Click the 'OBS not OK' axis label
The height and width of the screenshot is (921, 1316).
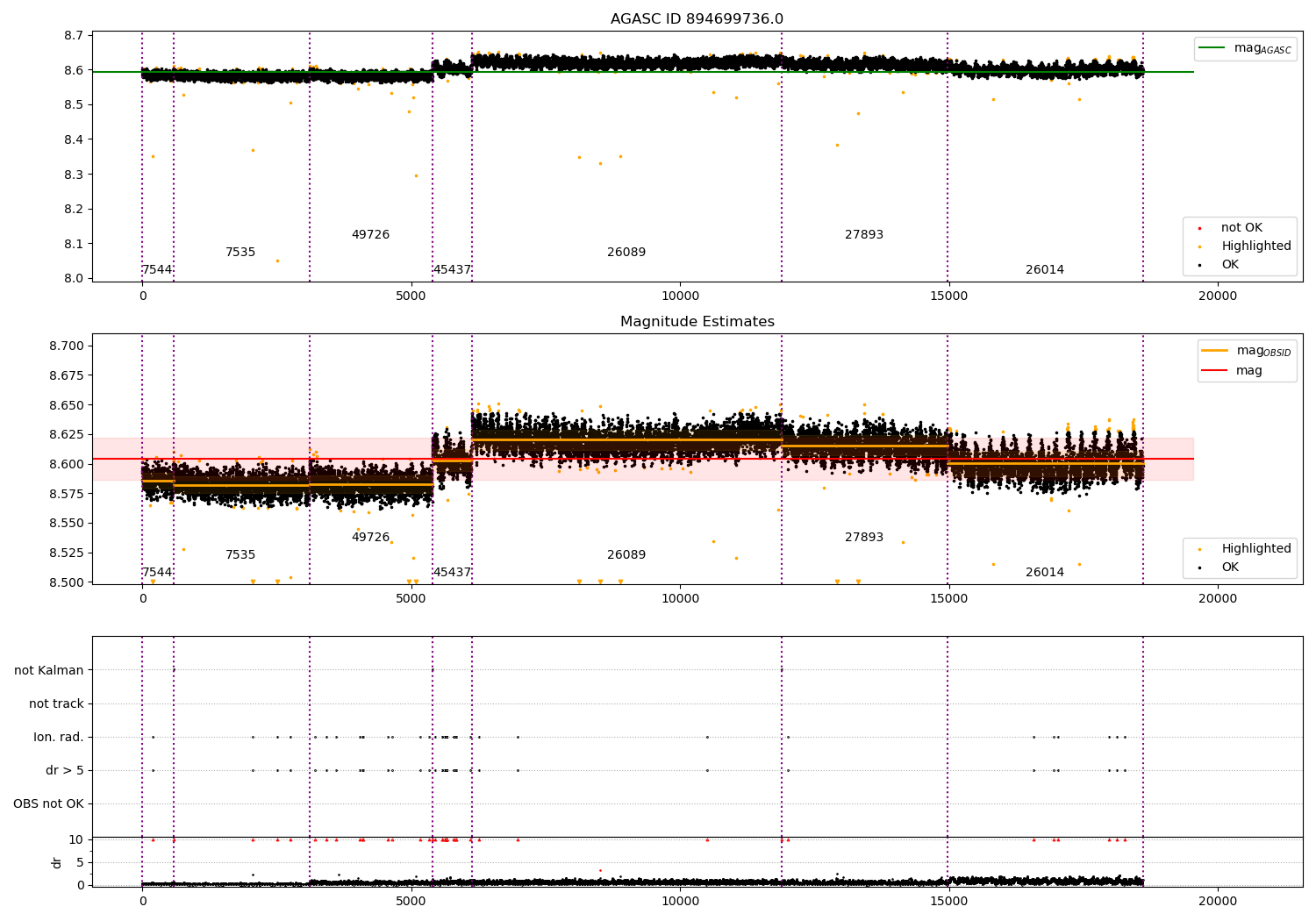pyautogui.click(x=48, y=804)
